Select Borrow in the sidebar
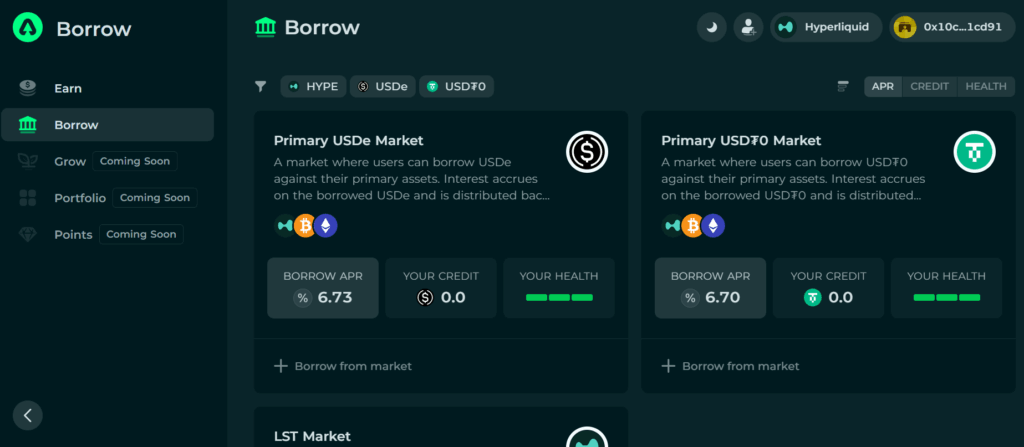 (107, 125)
